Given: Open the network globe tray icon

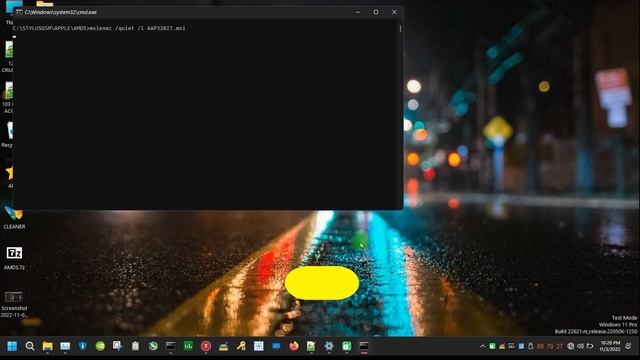Looking at the screenshot, I should [571, 346].
